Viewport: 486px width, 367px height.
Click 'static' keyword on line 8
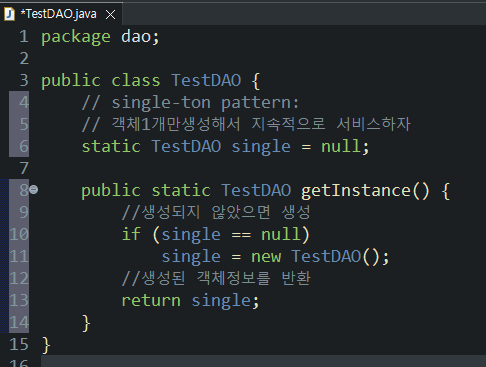tap(181, 190)
